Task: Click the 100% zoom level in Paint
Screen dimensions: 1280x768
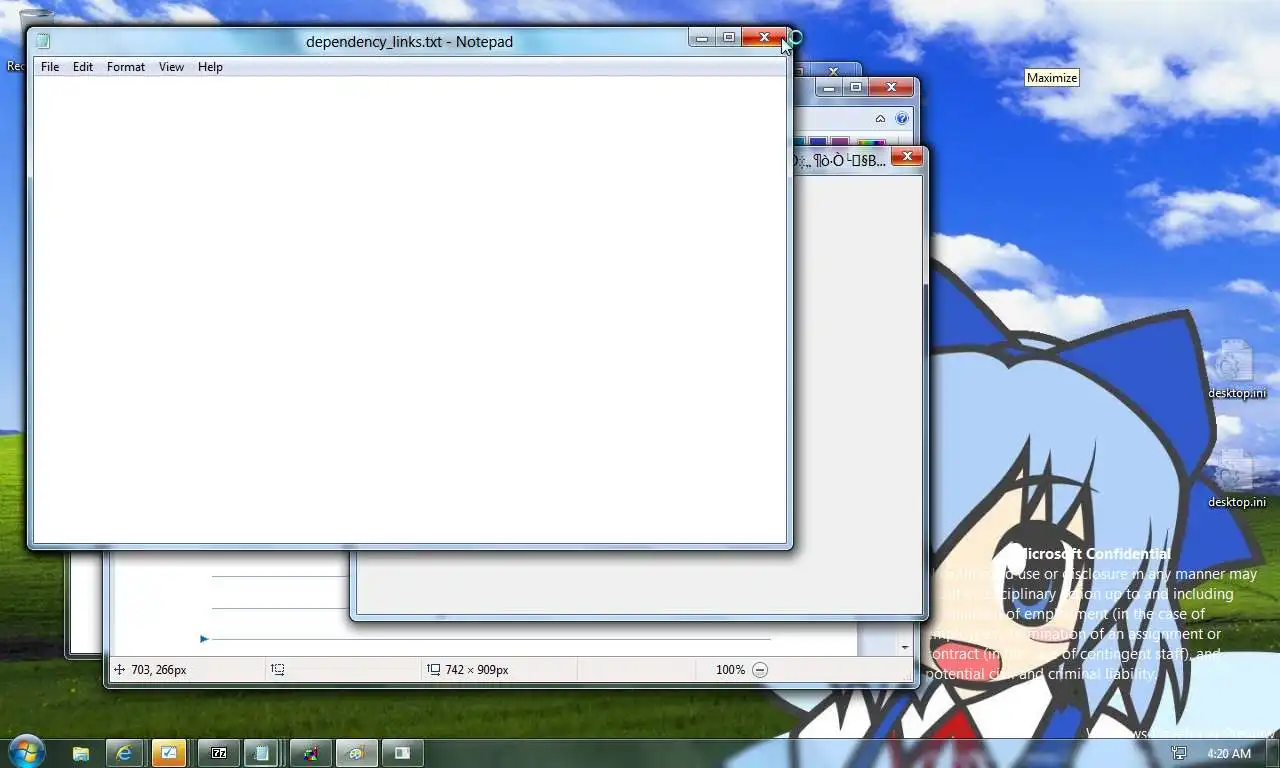Action: [730, 670]
